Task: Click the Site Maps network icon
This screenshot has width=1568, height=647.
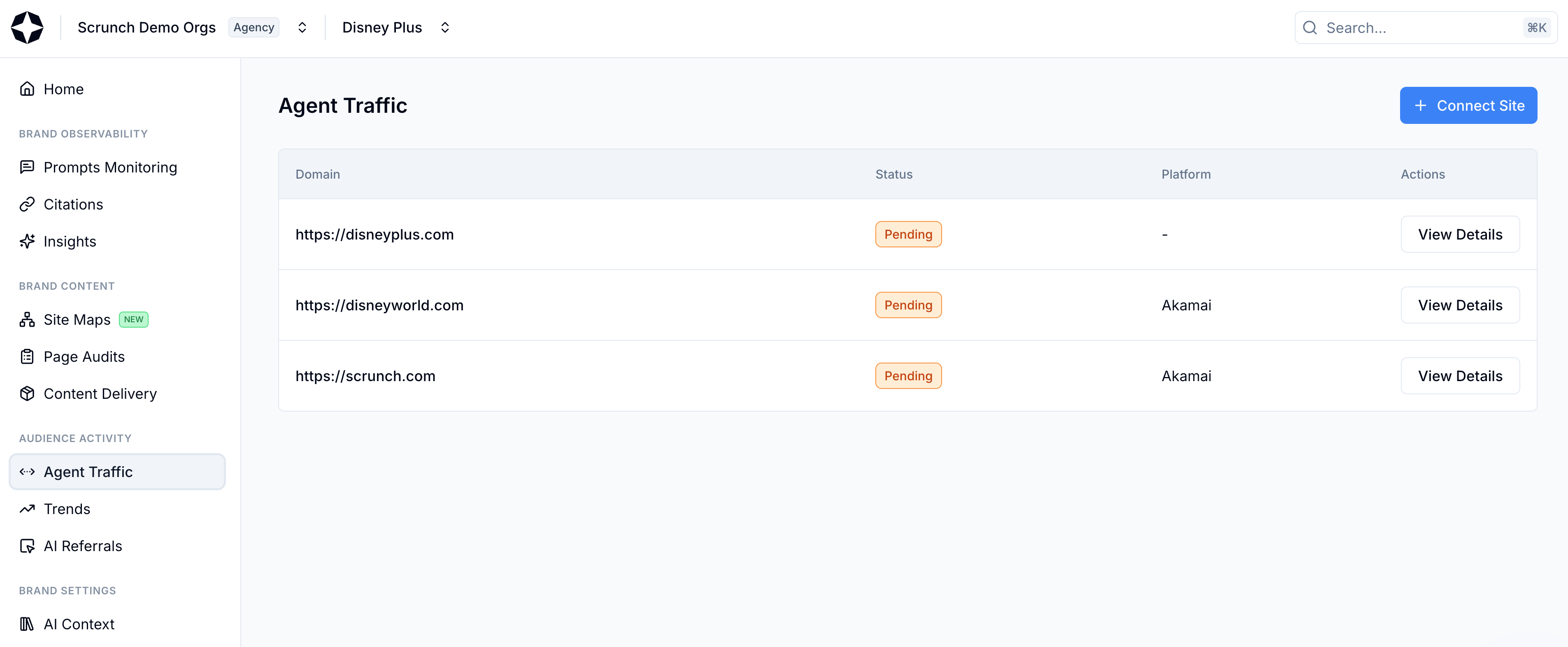Action: coord(27,319)
